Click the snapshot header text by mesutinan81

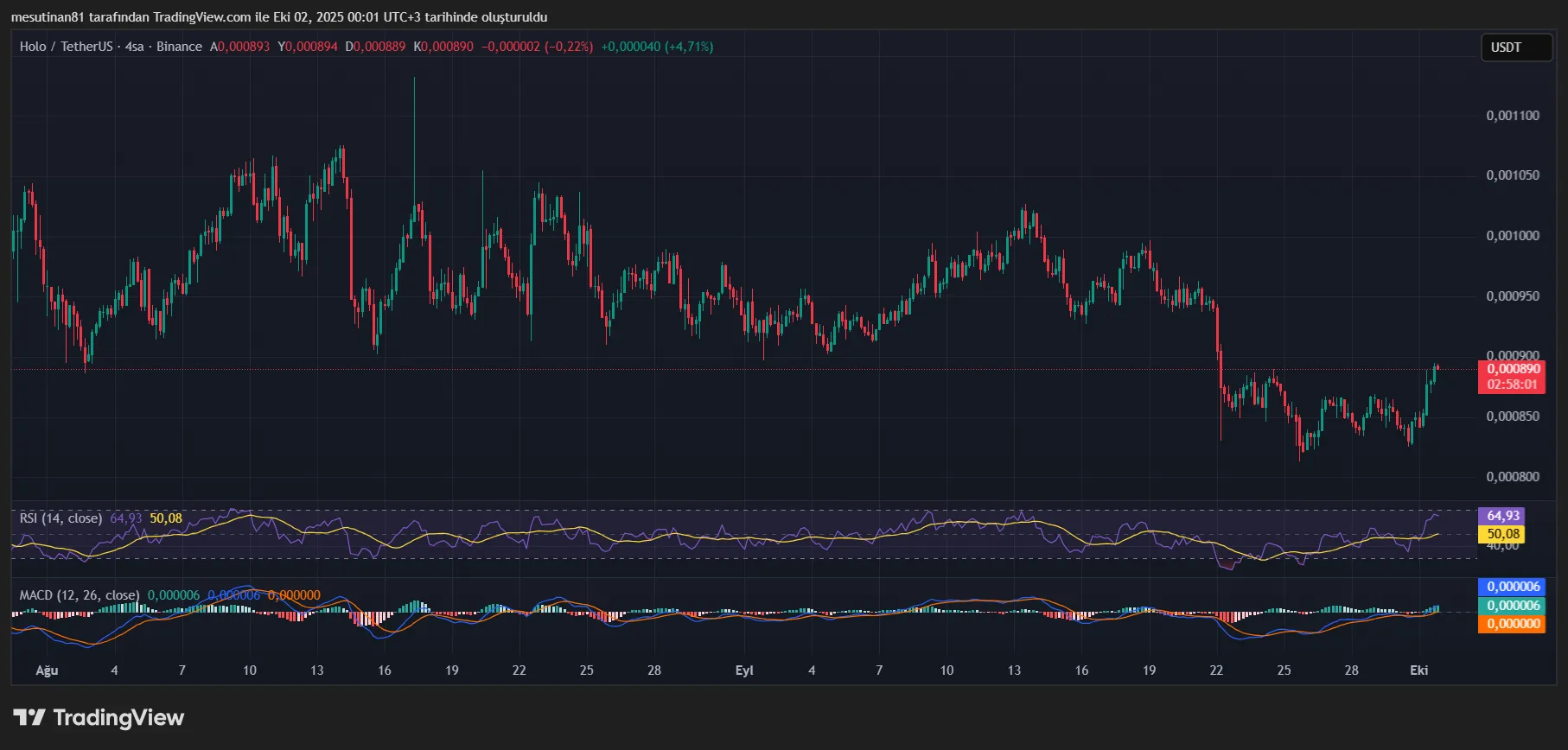point(278,17)
